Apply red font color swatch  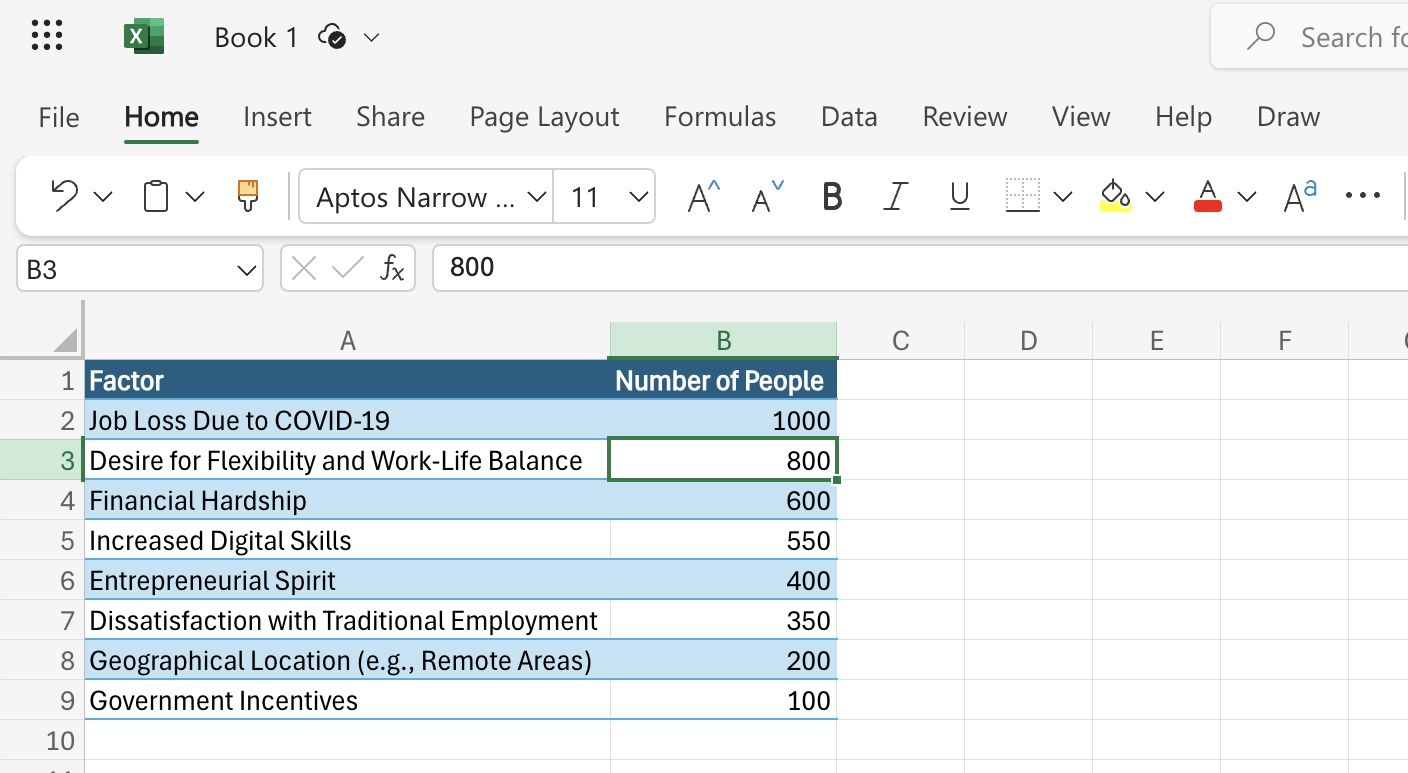1208,196
